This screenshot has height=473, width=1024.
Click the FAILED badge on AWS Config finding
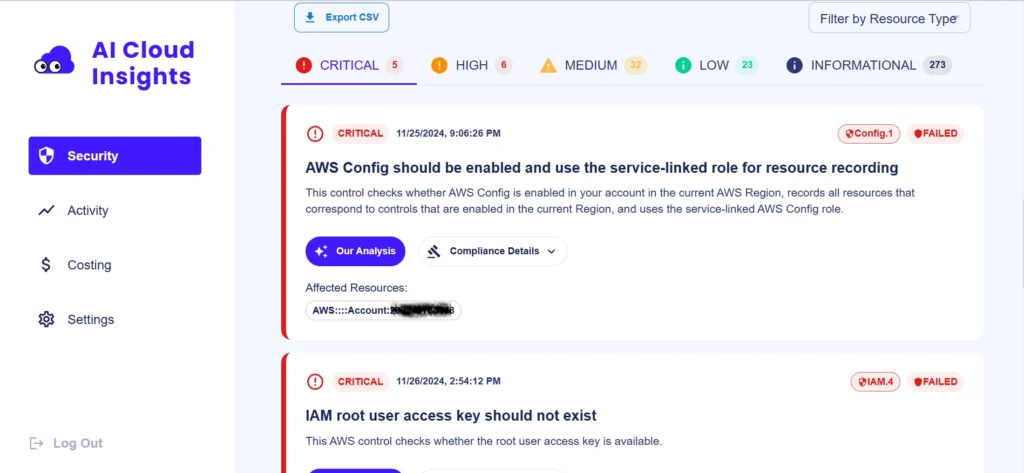(935, 134)
